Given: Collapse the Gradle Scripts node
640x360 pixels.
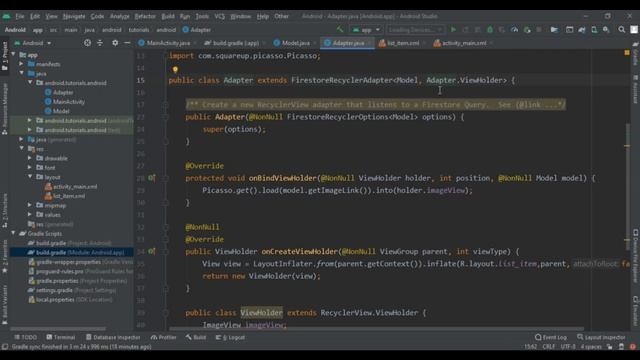Looking at the screenshot, I should (13, 233).
